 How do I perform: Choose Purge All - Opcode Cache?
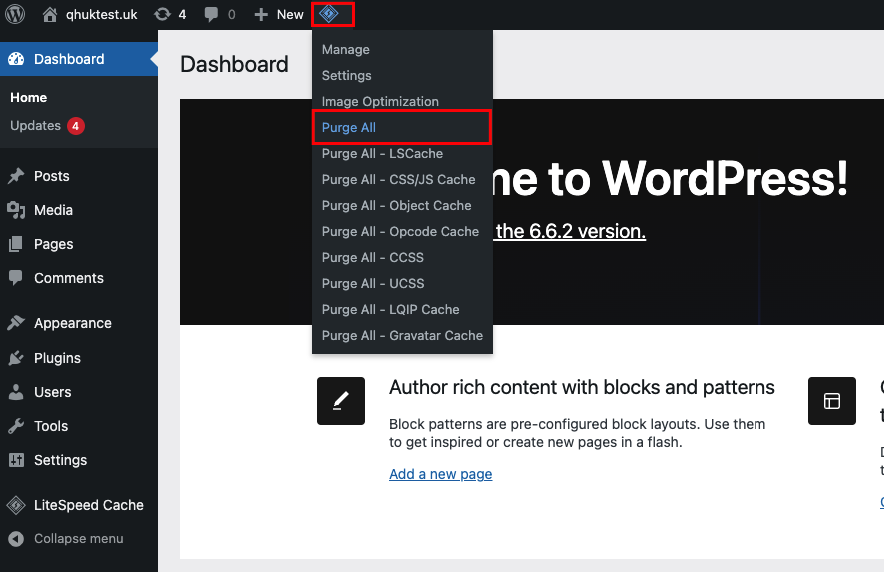pyautogui.click(x=400, y=231)
